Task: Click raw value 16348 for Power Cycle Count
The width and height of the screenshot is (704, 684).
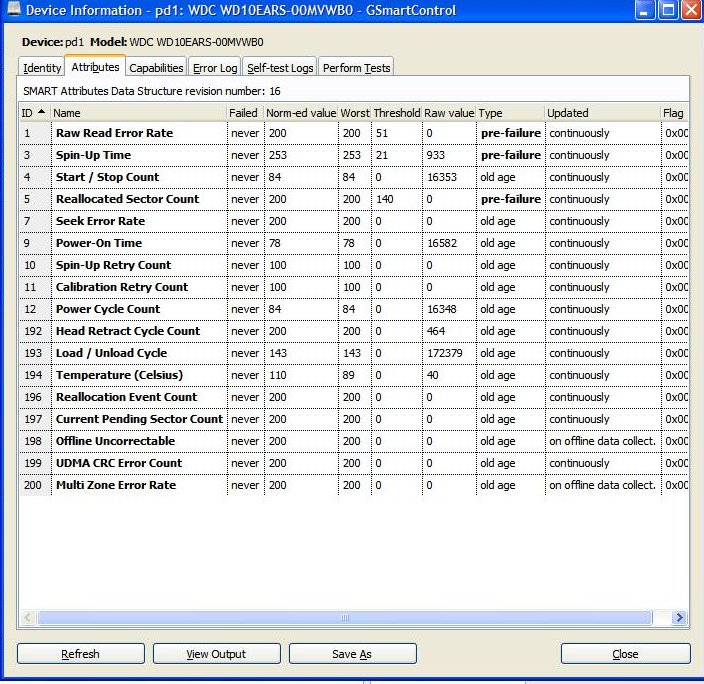Action: click(442, 309)
